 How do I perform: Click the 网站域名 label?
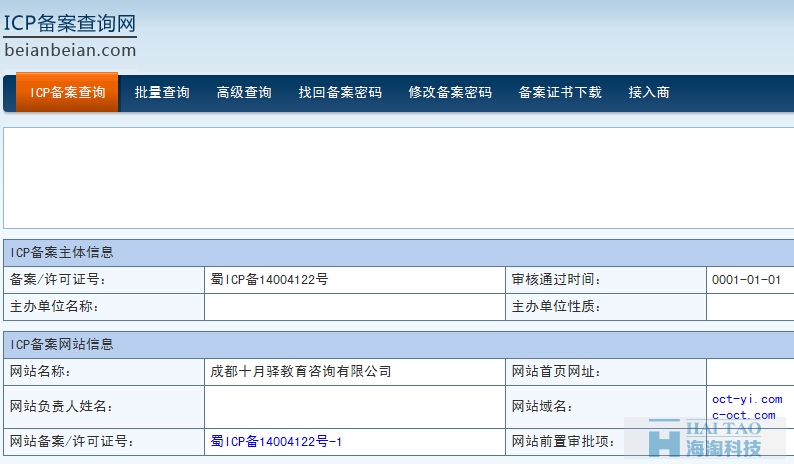click(542, 406)
